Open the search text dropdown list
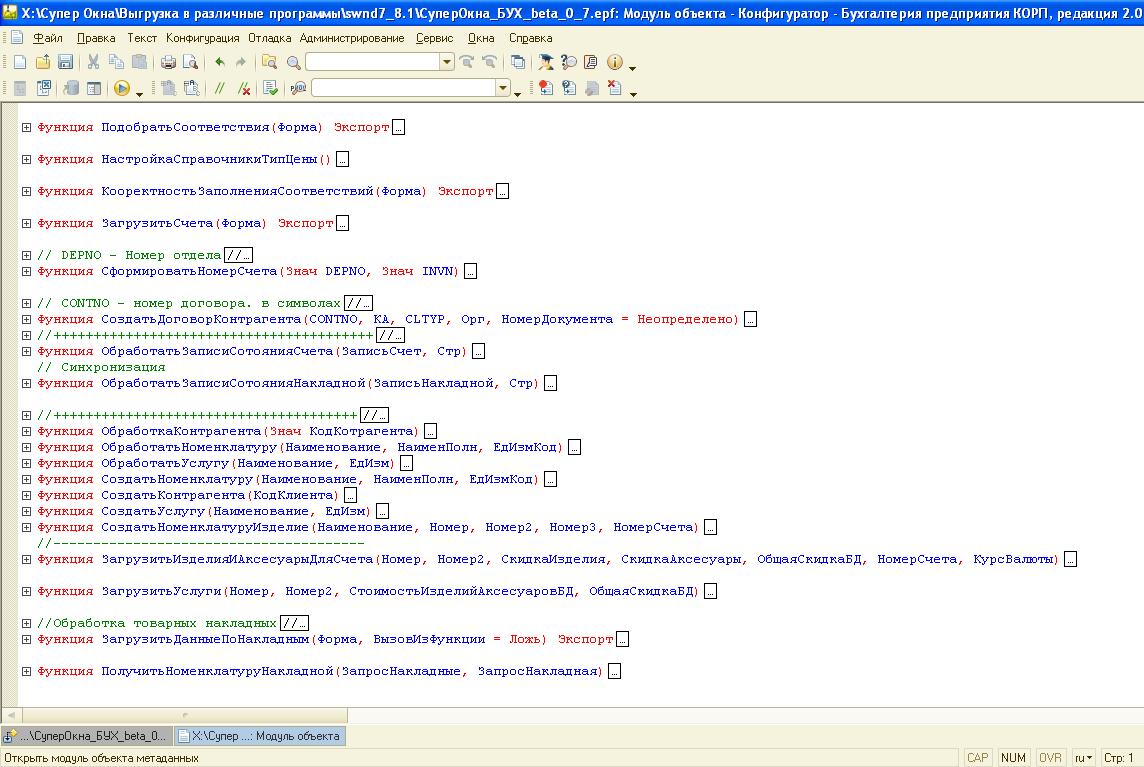The image size is (1144, 767). tap(447, 62)
